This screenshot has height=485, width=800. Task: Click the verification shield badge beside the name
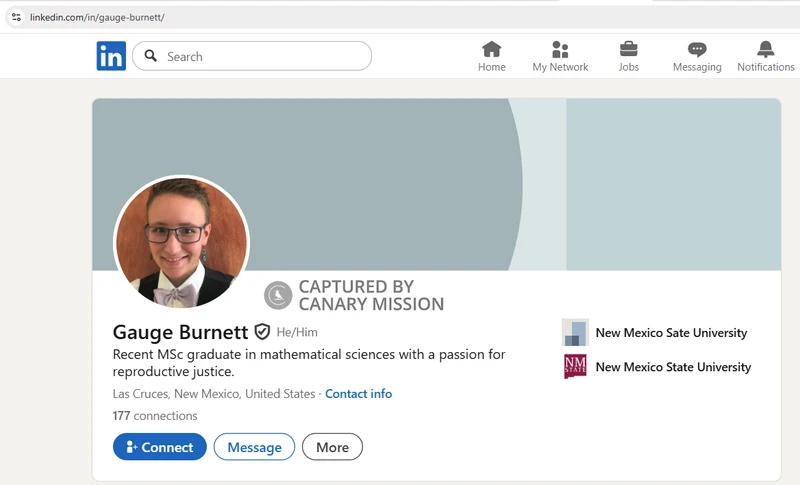[x=262, y=331]
